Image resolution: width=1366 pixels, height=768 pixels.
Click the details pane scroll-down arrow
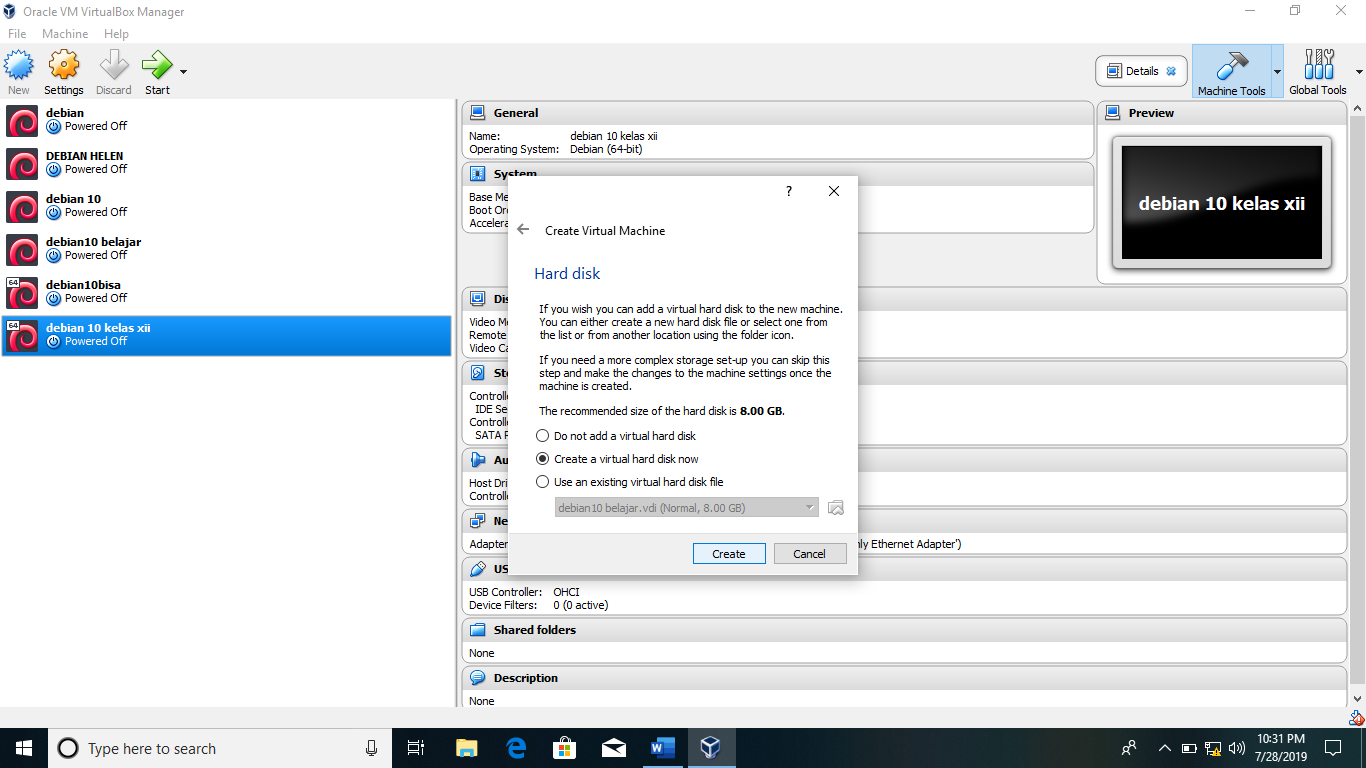[x=1358, y=699]
